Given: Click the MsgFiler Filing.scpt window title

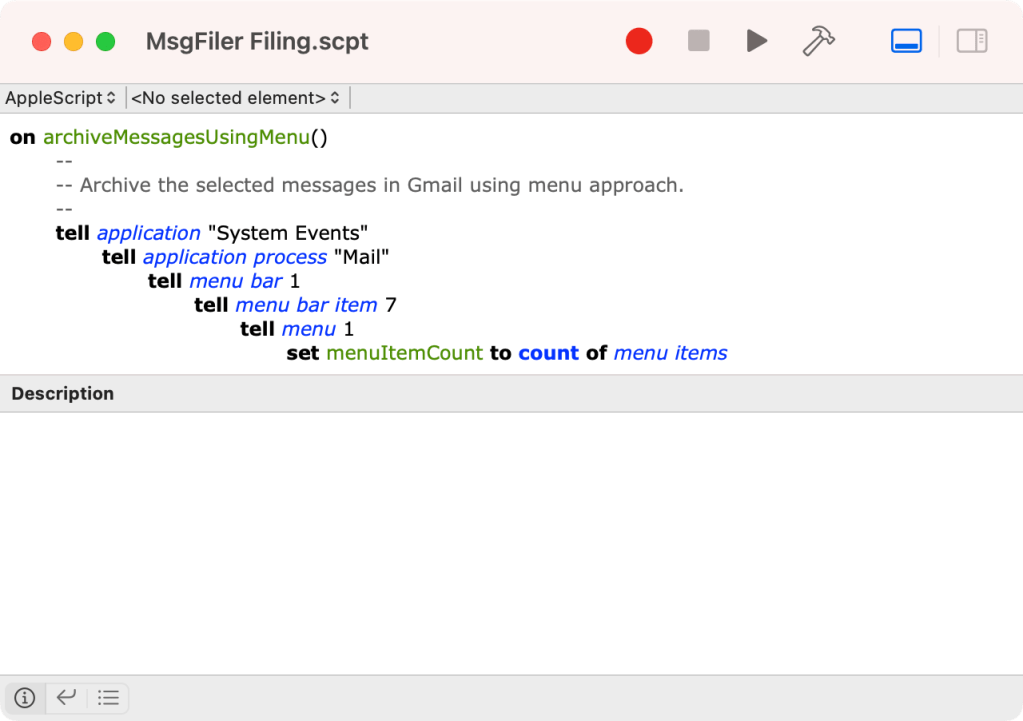Looking at the screenshot, I should click(x=257, y=42).
